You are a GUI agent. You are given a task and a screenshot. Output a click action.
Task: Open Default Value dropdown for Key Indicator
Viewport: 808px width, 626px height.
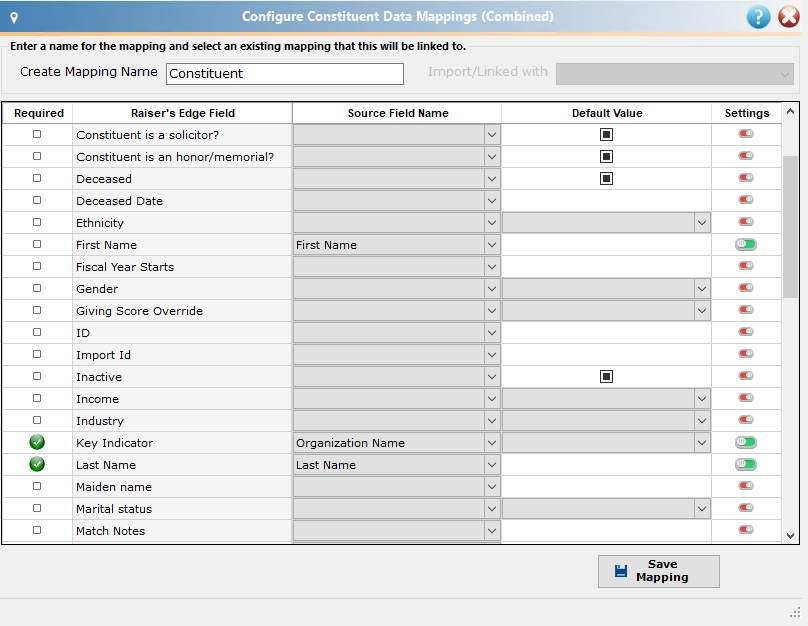(x=702, y=443)
